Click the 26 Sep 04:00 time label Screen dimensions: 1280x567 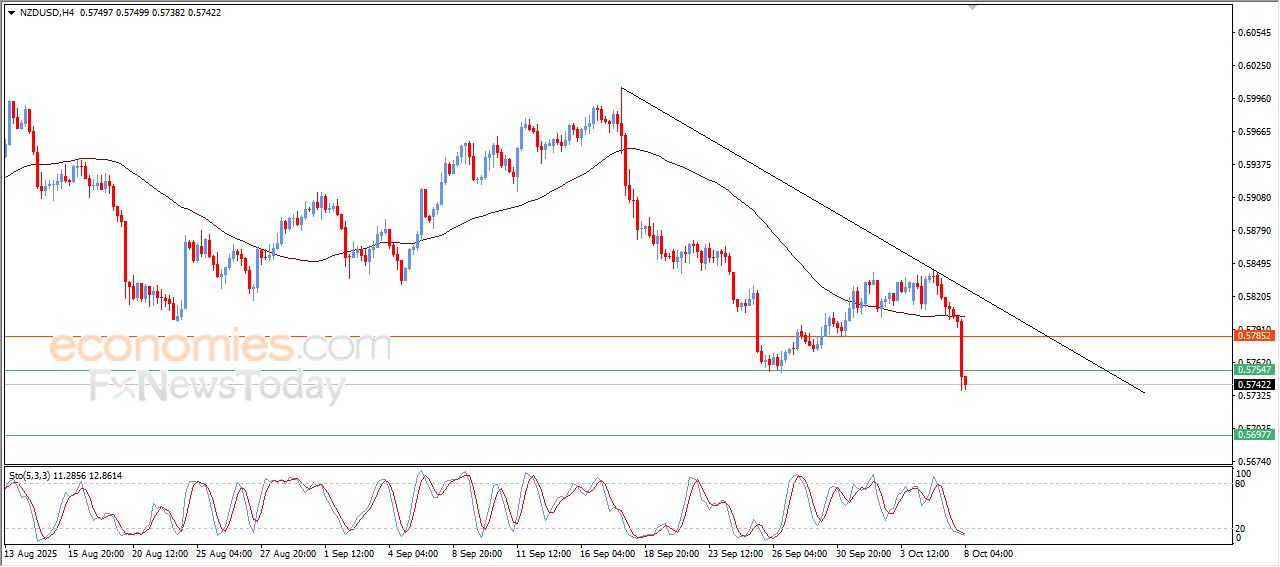[797, 552]
